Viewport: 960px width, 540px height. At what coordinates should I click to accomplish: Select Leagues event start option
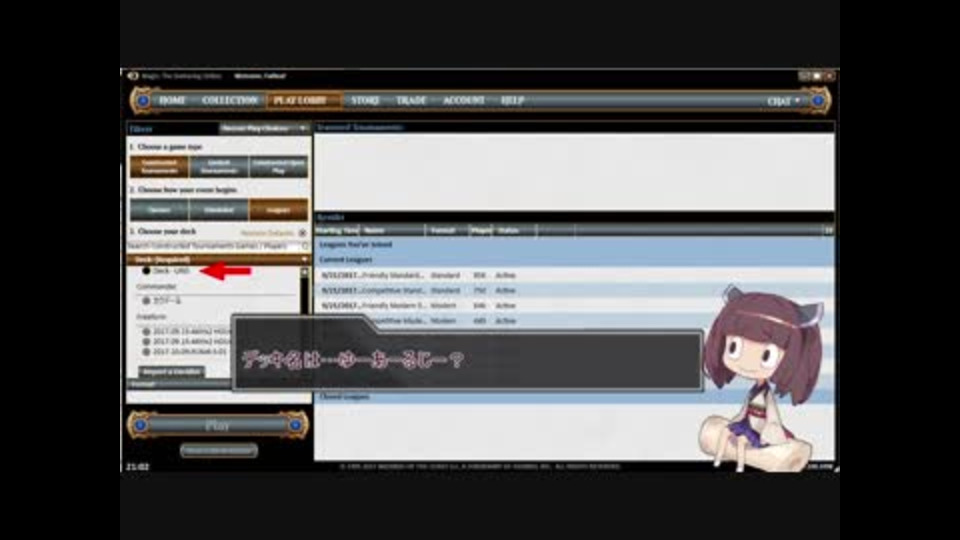[279, 209]
